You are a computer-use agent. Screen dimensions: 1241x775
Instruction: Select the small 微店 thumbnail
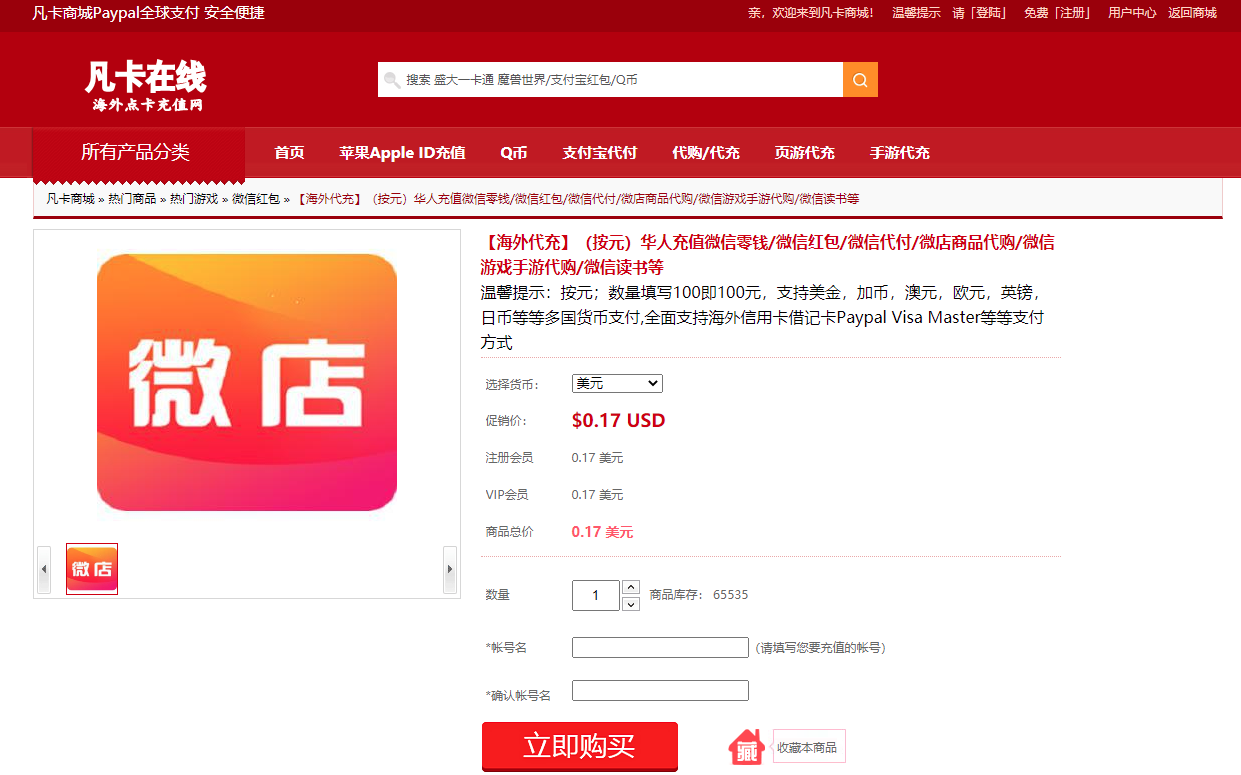click(92, 569)
